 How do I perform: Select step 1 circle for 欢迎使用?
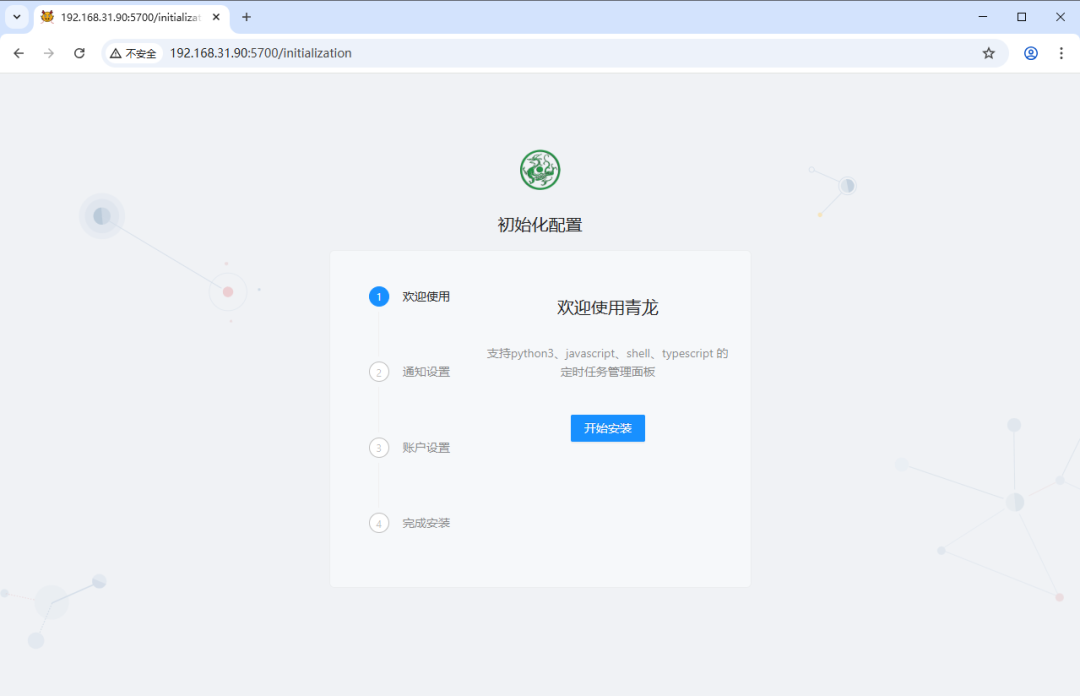point(378,296)
